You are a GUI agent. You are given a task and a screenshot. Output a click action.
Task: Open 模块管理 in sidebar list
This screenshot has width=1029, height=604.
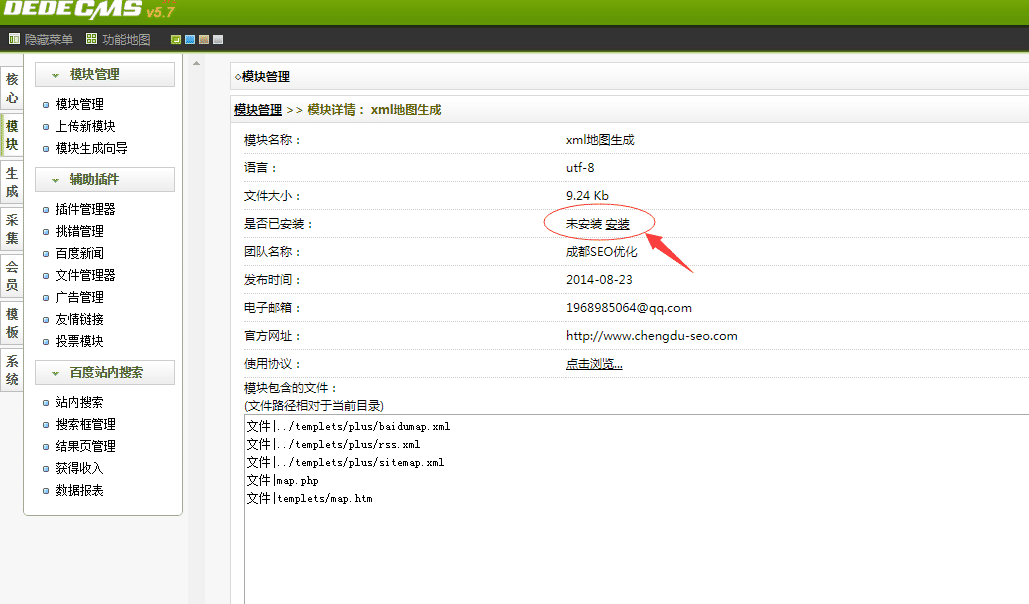click(79, 104)
